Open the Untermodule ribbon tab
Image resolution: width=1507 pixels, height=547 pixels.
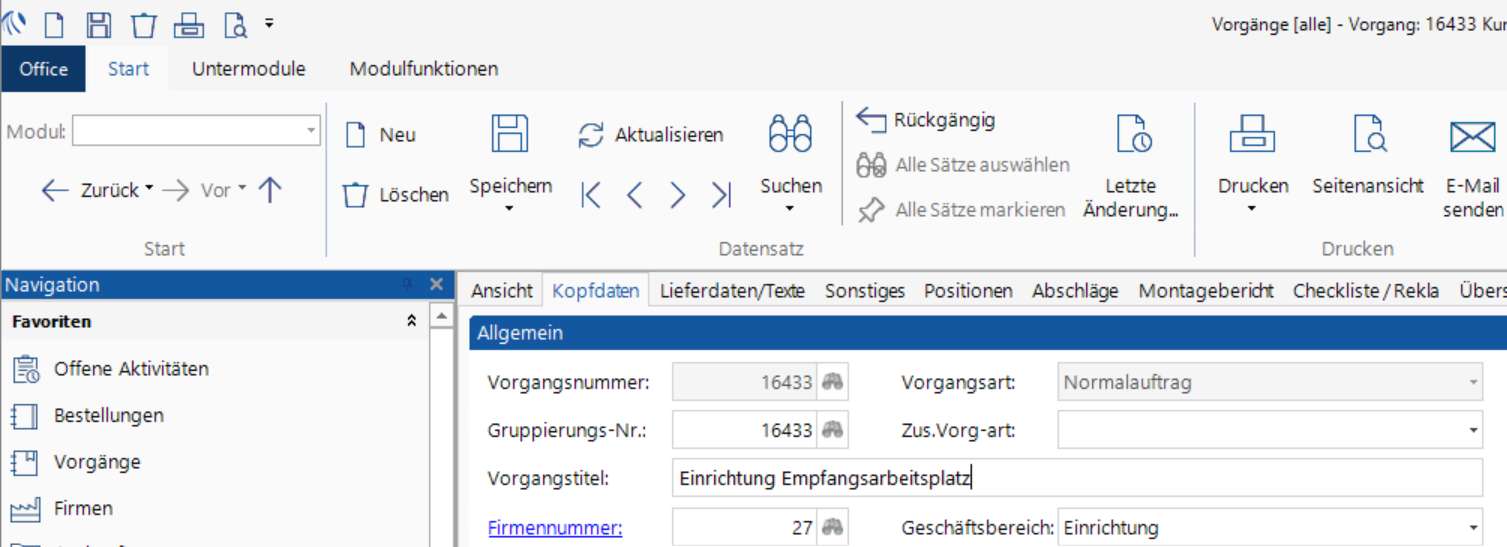tap(249, 69)
